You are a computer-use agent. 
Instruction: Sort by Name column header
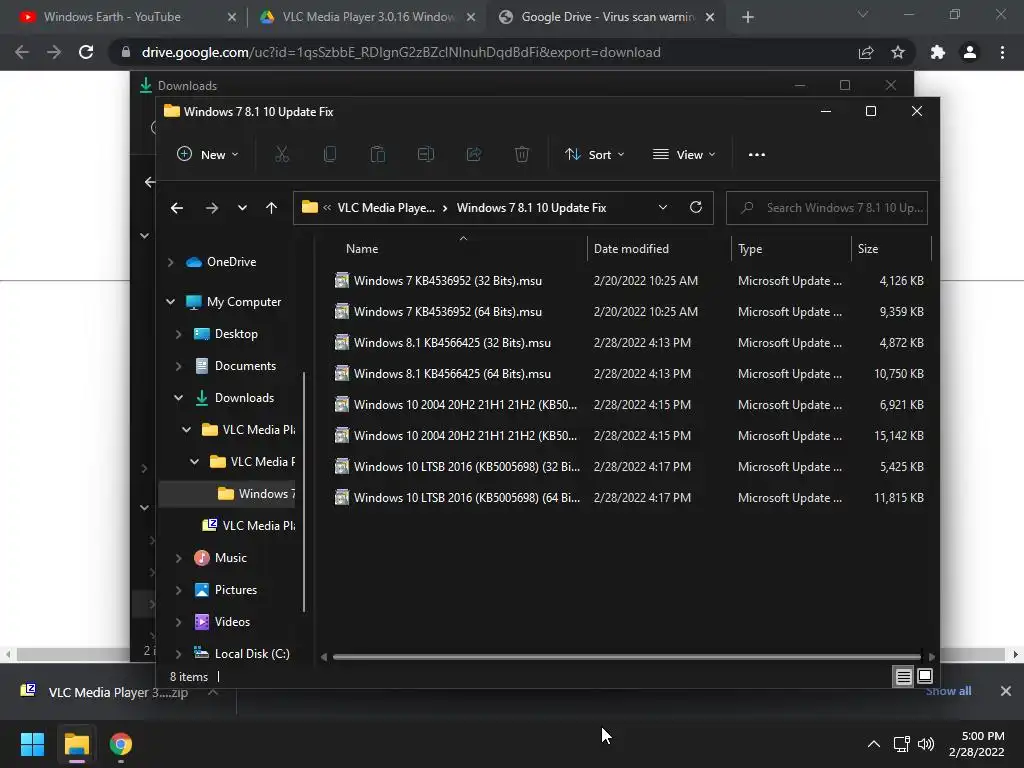coord(362,249)
